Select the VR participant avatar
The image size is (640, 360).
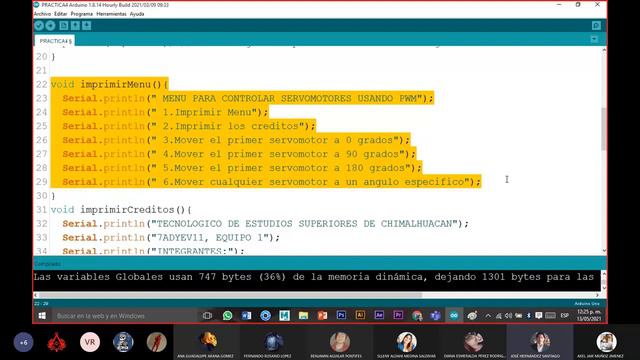90,342
